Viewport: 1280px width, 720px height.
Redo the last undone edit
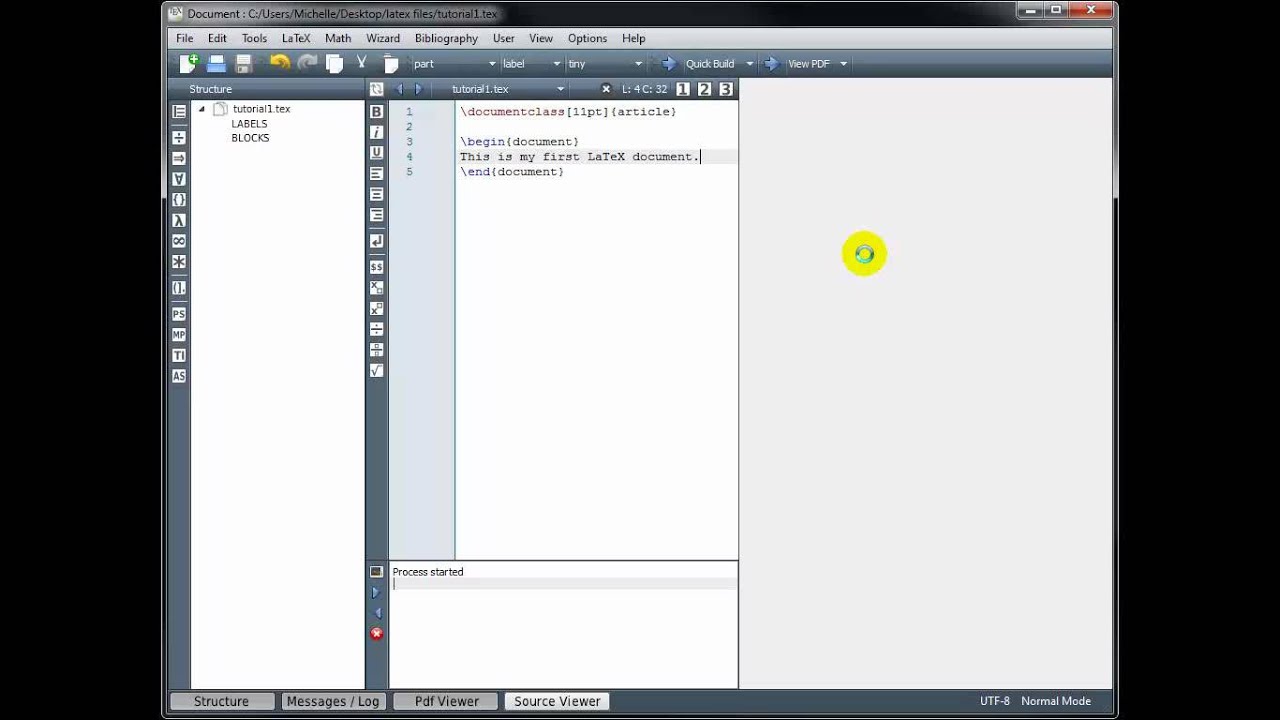(x=307, y=63)
